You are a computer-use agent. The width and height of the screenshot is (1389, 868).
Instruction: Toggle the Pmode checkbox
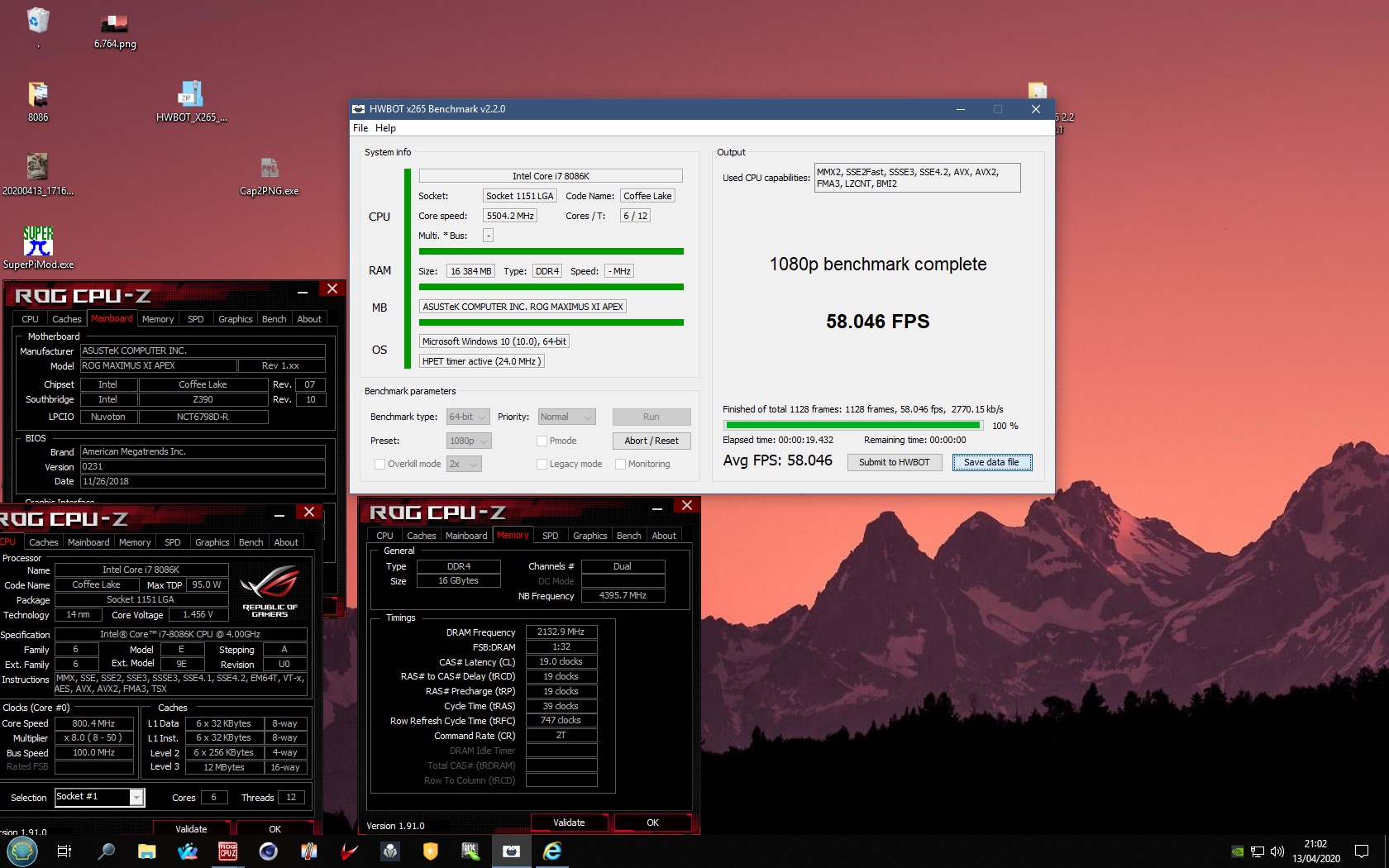pos(542,441)
